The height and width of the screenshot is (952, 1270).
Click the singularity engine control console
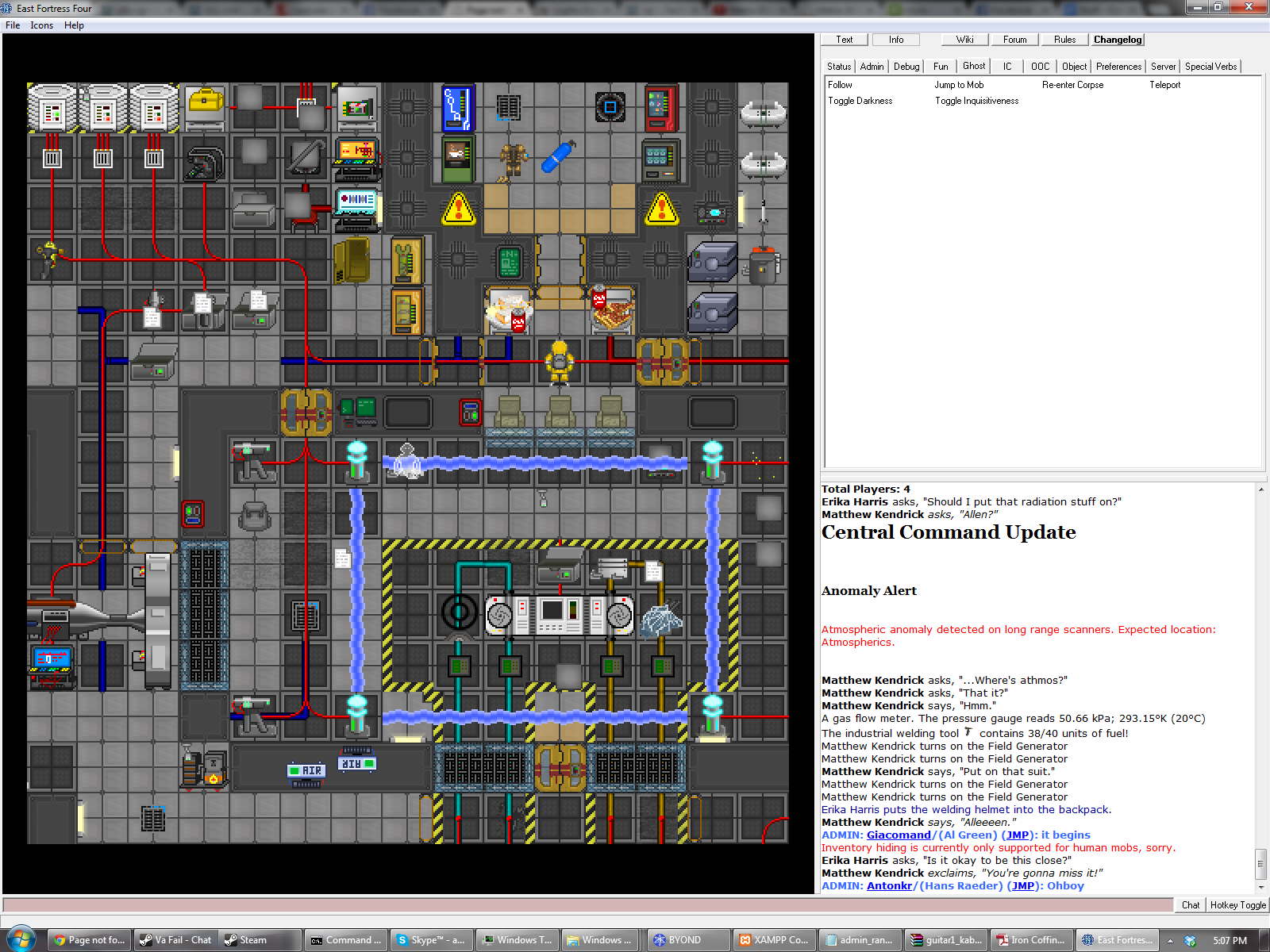560,615
